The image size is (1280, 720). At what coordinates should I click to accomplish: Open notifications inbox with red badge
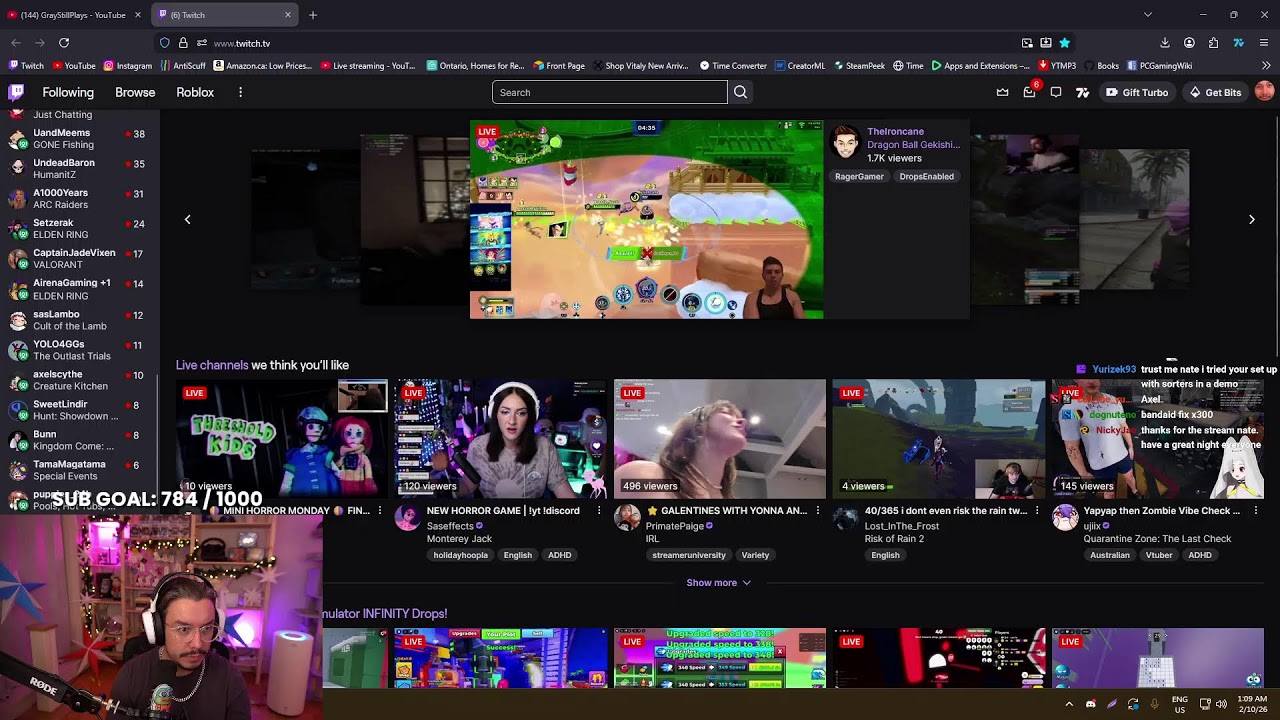click(x=1030, y=92)
